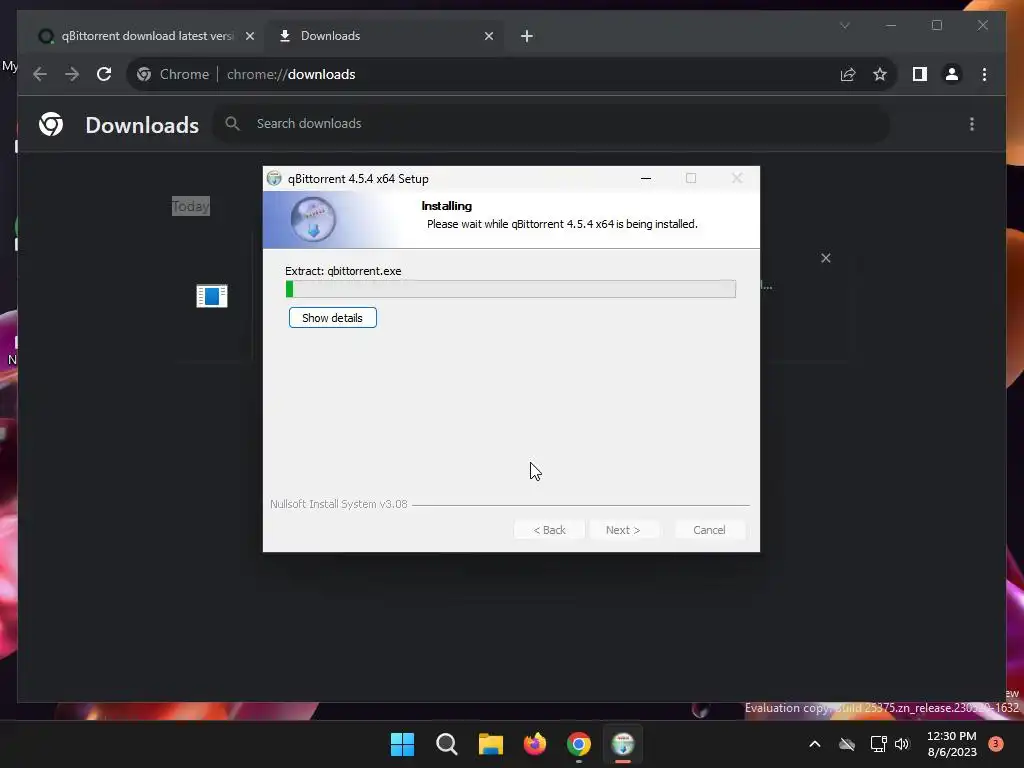This screenshot has height=768, width=1024.
Task: Minimize the qBittorrent Setup window
Action: (x=646, y=178)
